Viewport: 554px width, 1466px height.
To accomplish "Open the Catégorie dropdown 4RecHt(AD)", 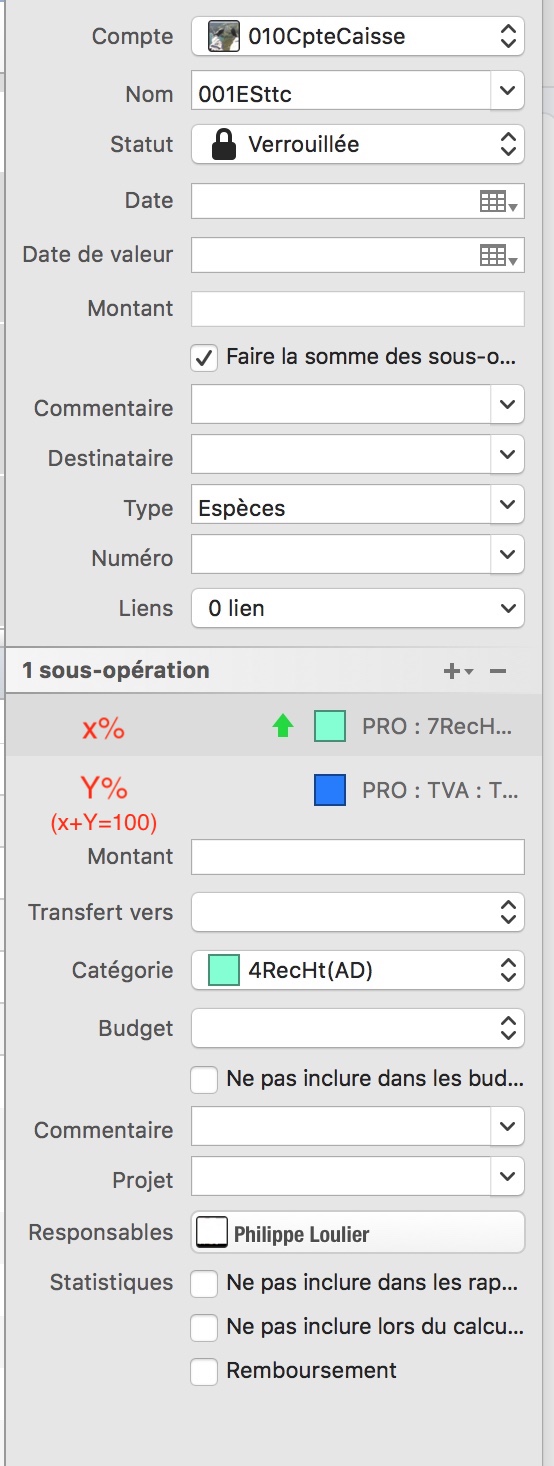I will (x=358, y=969).
